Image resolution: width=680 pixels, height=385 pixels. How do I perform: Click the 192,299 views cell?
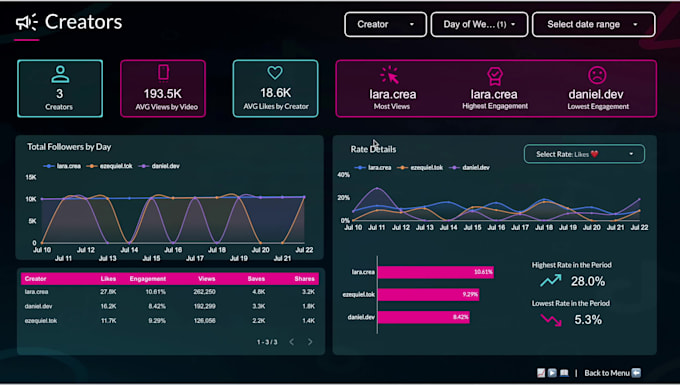click(204, 306)
